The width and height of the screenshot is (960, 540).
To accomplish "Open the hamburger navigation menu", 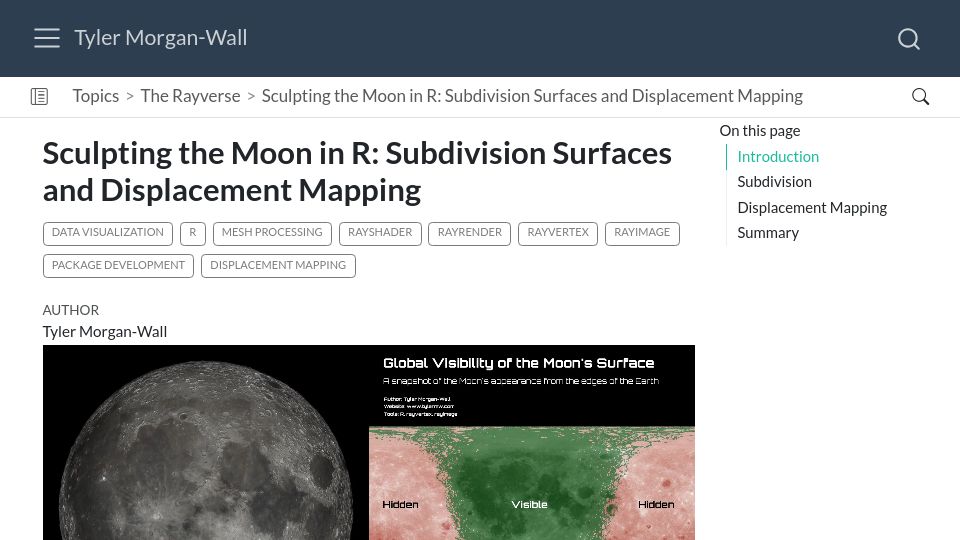I will tap(47, 38).
